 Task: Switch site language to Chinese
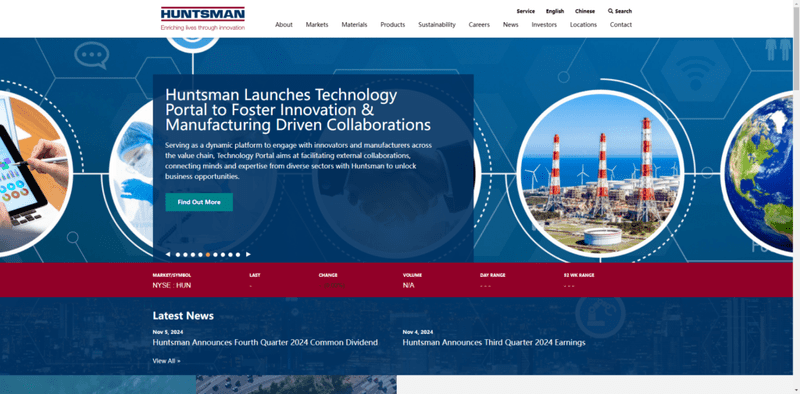(x=585, y=11)
